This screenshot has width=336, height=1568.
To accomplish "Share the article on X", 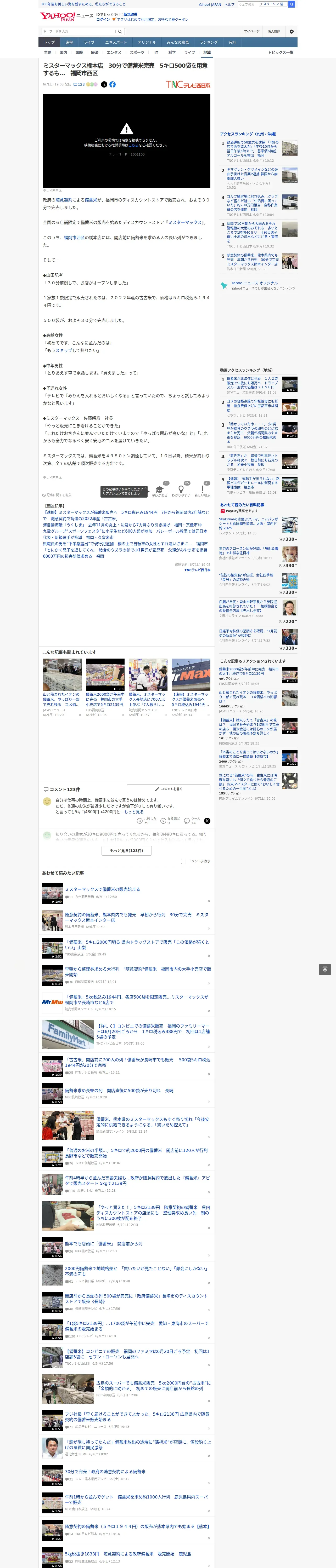I will (104, 85).
